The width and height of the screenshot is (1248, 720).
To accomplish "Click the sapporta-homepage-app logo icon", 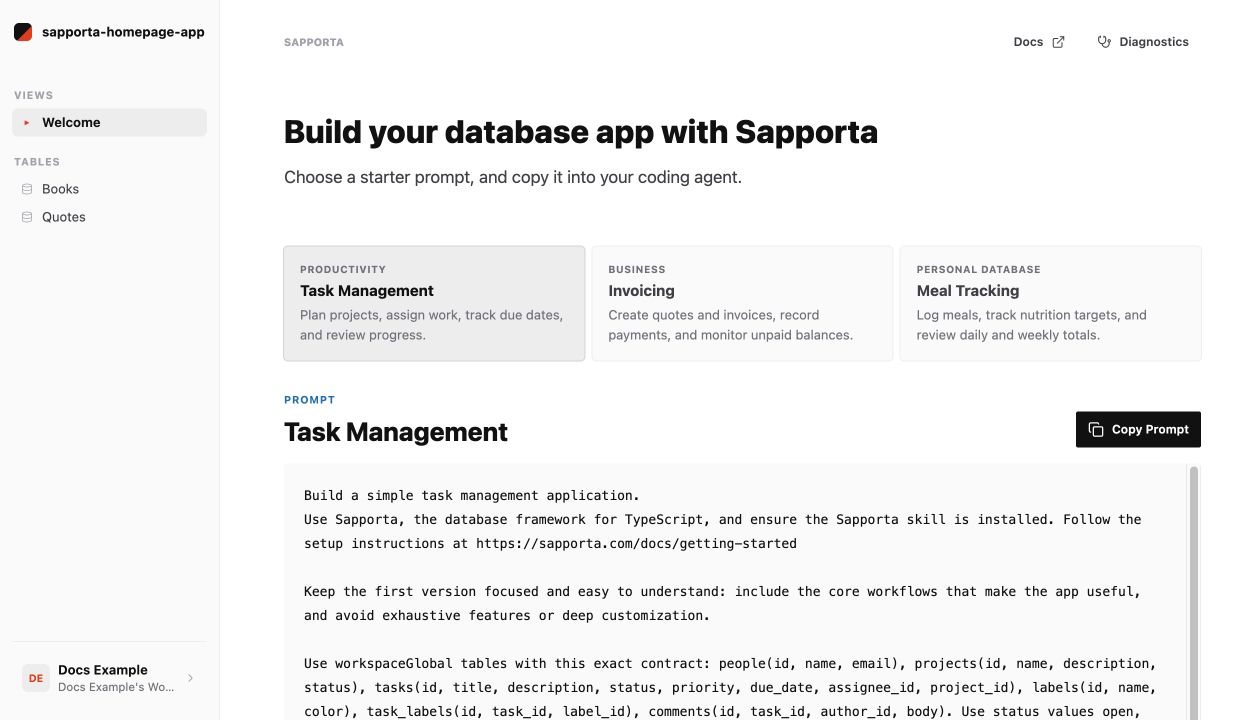I will coord(23,32).
